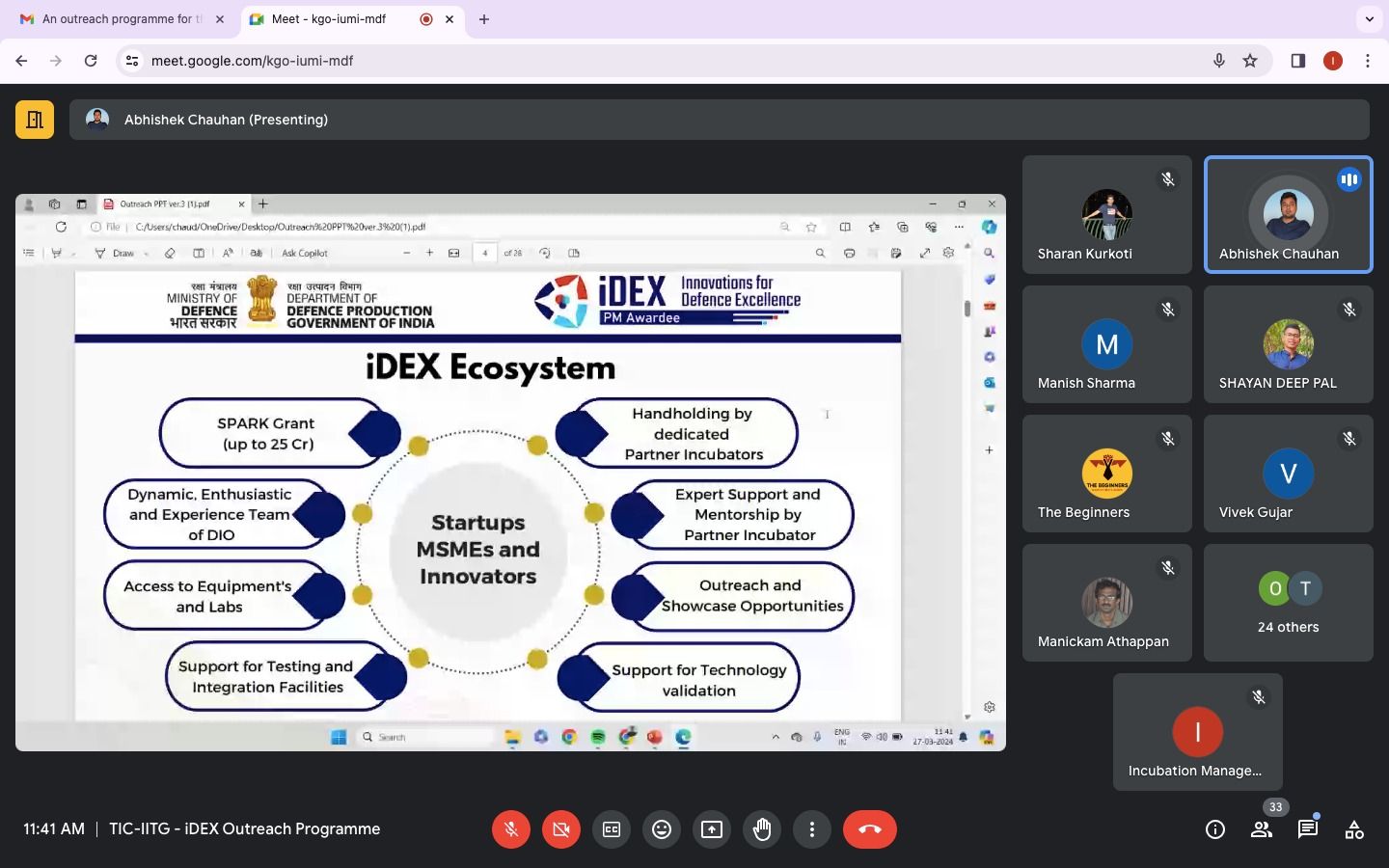Close the Gmail browser tab
Image resolution: width=1389 pixels, height=868 pixels.
(220, 19)
